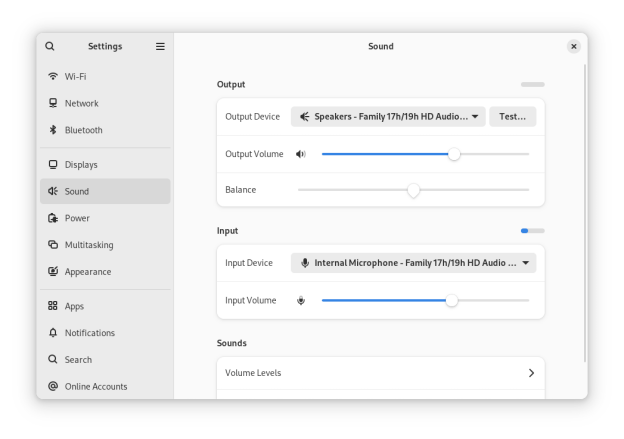Click the Test output button
624x439 pixels.
[512, 116]
